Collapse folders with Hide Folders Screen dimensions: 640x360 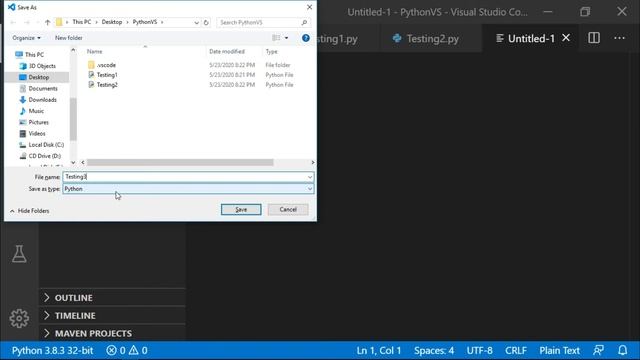(x=29, y=211)
